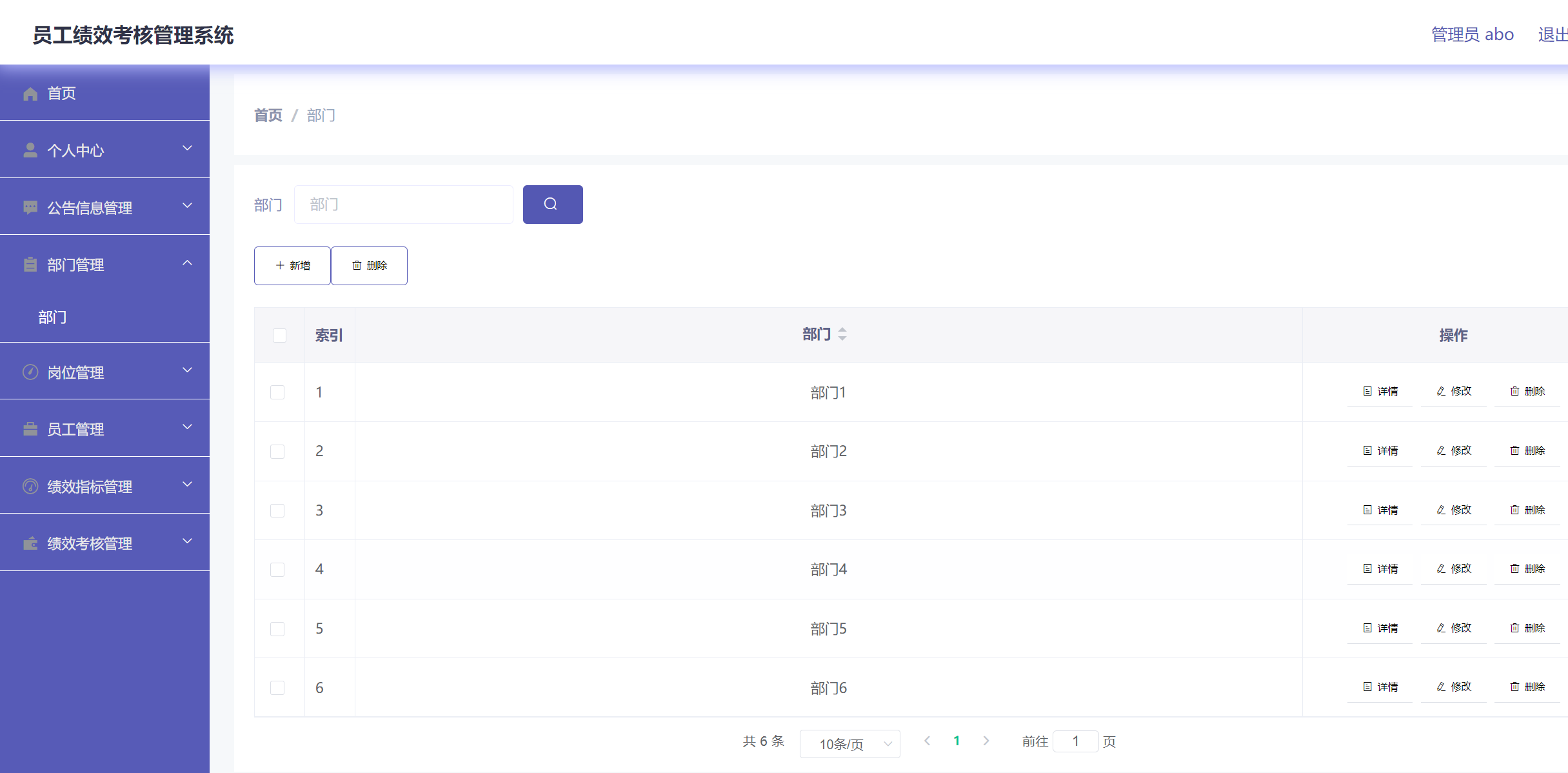This screenshot has height=773, width=1568.
Task: Expand the 绩效考核管理 menu chevron
Action: [x=186, y=541]
